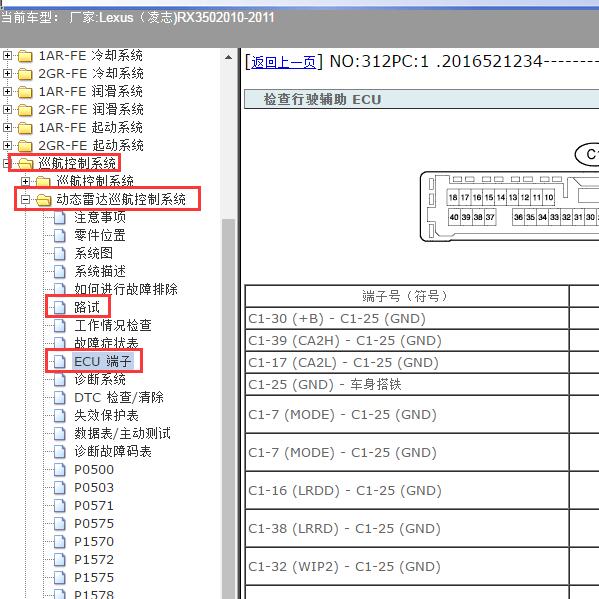Open the 零件位置 page
This screenshot has height=599, width=599.
point(100,235)
